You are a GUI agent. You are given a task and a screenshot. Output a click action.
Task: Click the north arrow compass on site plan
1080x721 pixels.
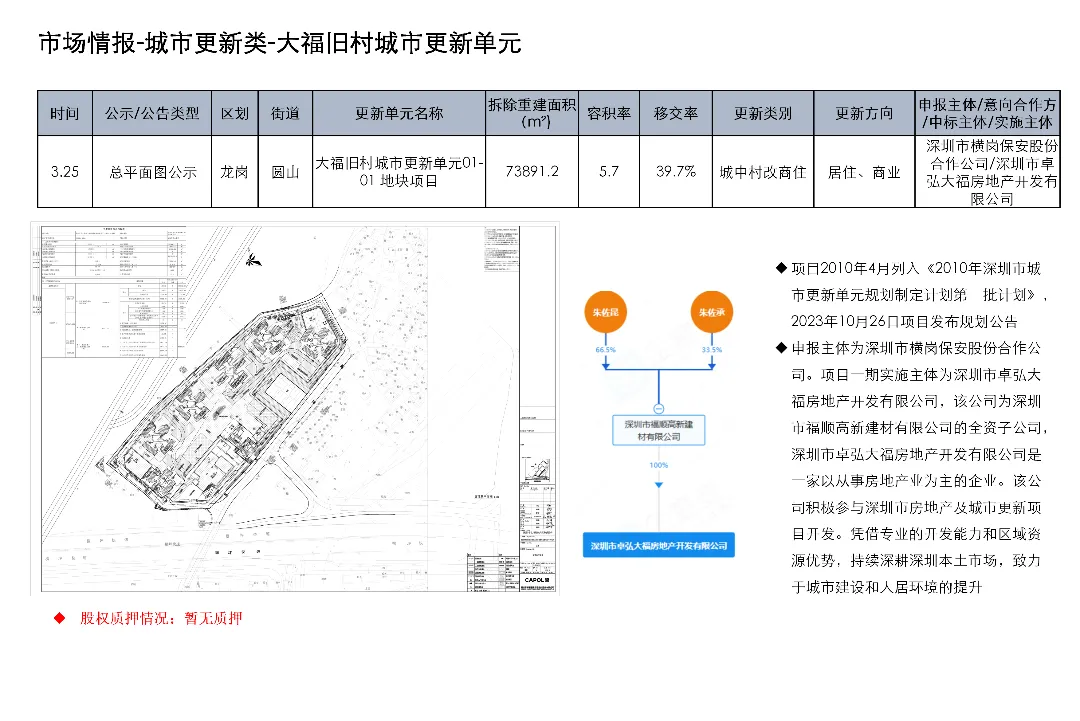click(x=253, y=260)
